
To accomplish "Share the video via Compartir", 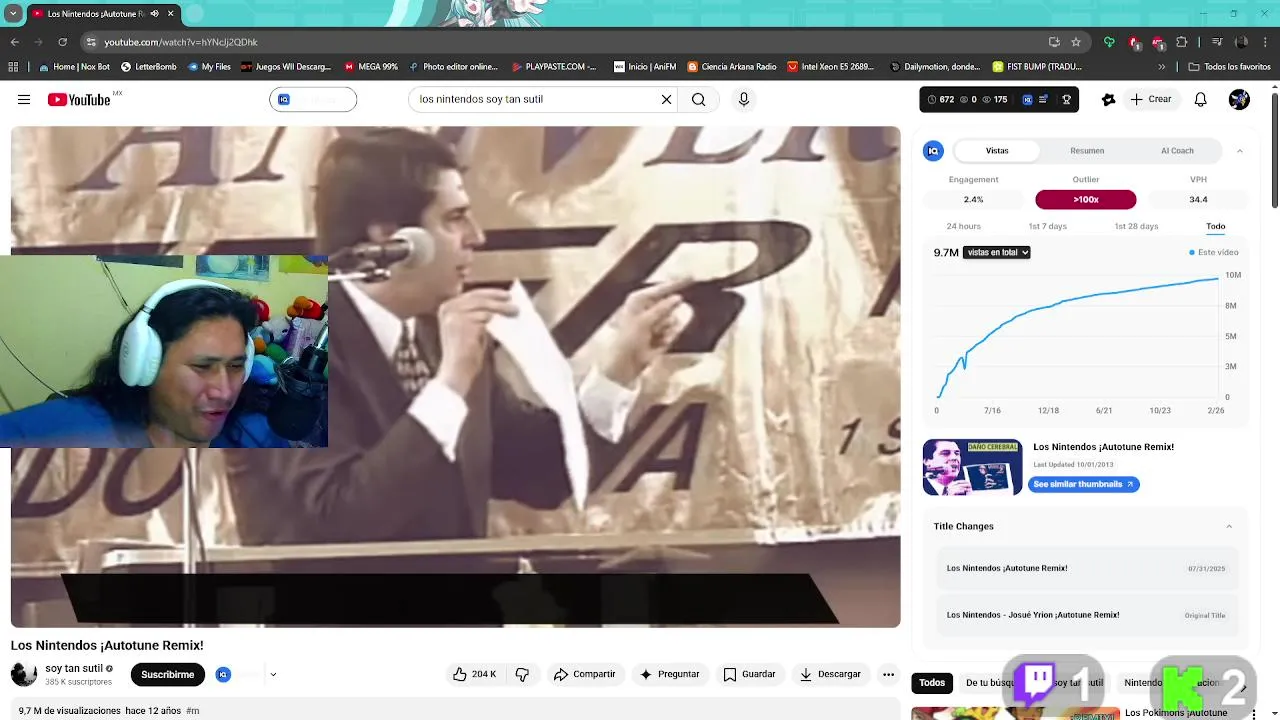I will pyautogui.click(x=584, y=674).
